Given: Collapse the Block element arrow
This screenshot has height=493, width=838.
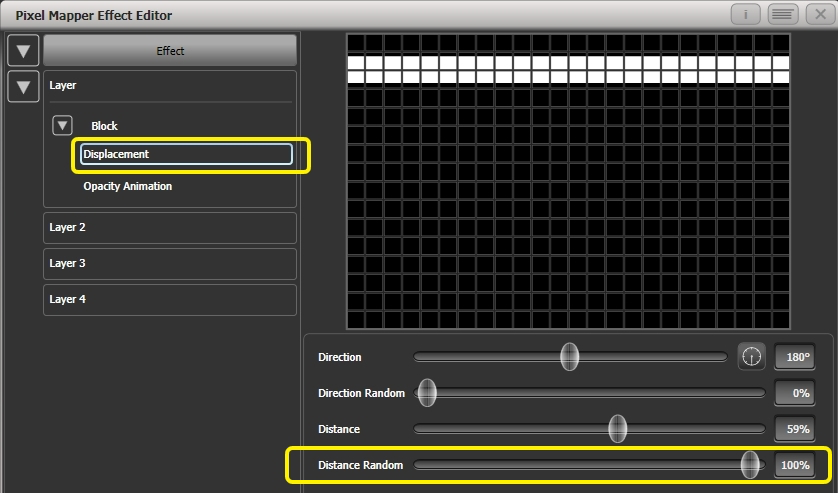Looking at the screenshot, I should tap(62, 126).
